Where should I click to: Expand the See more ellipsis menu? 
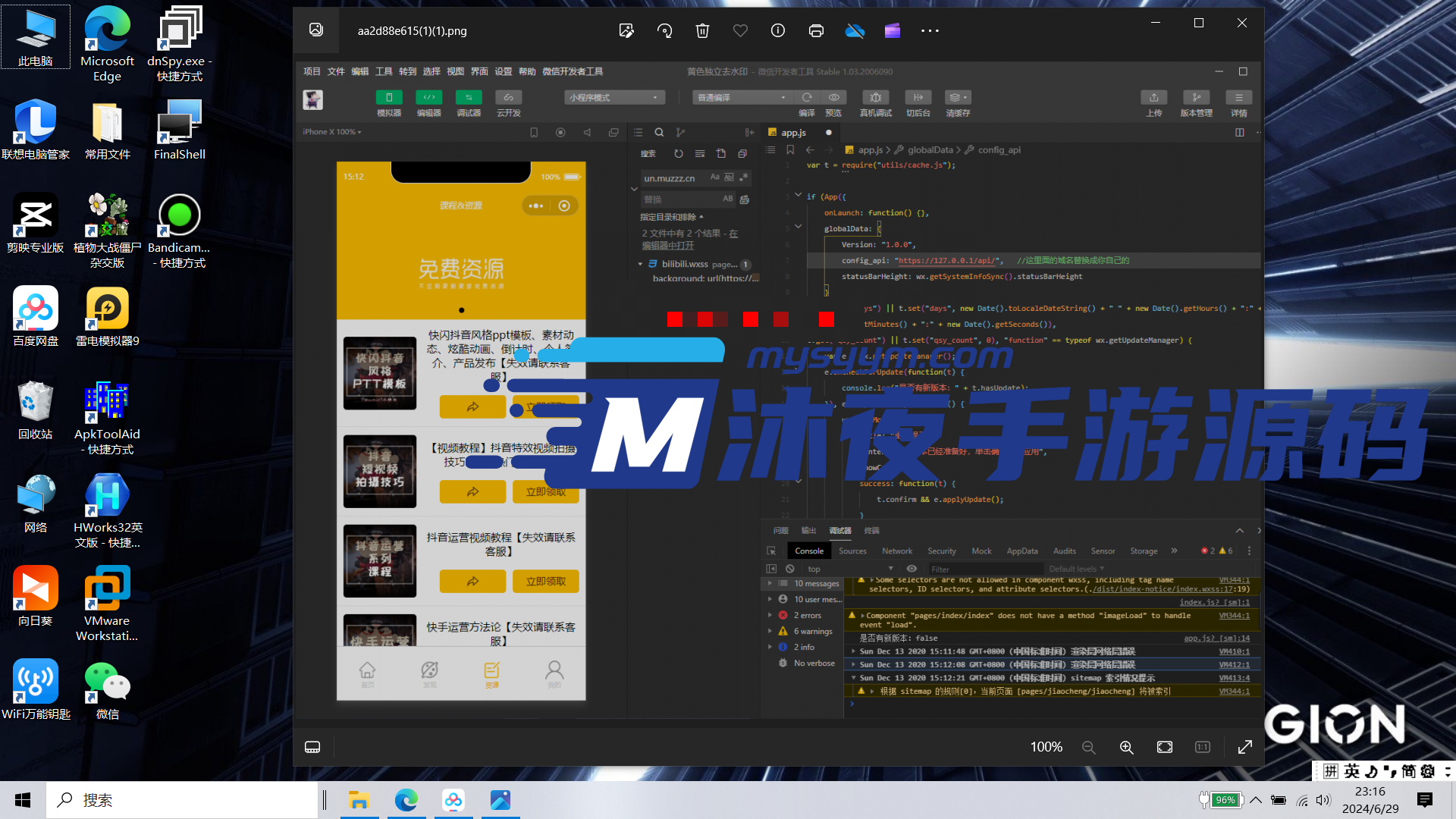pos(930,31)
